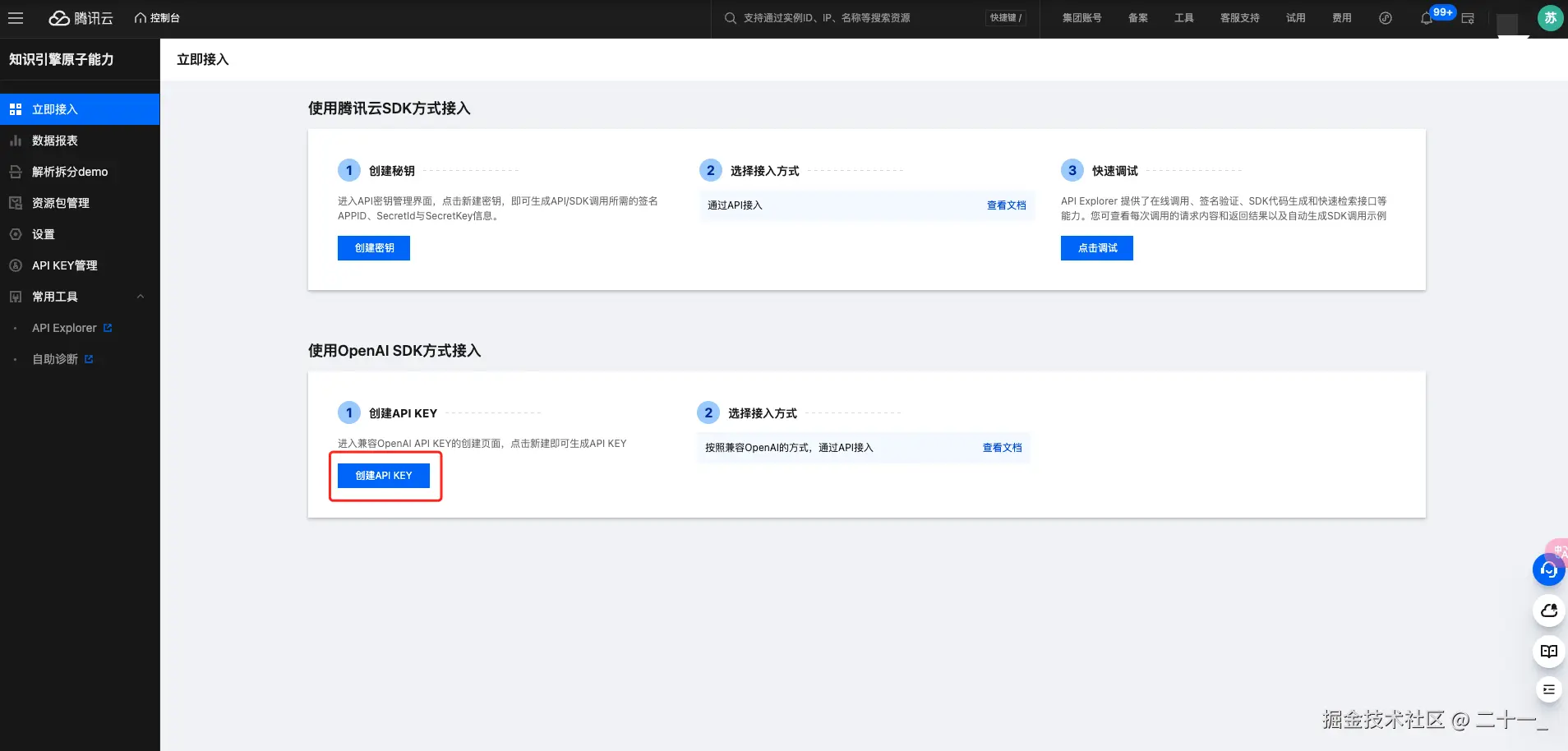The image size is (1568, 751).
Task: Open the 试用 menu
Action: pos(1295,18)
